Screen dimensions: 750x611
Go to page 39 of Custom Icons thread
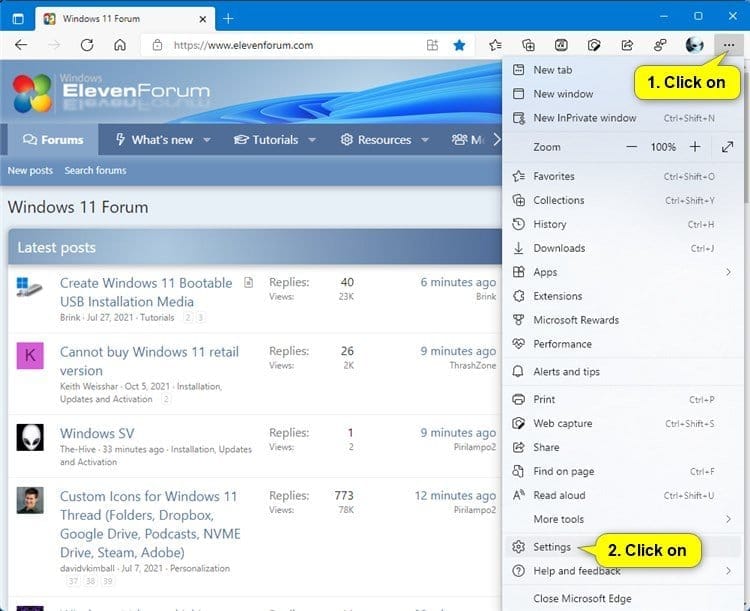108,581
